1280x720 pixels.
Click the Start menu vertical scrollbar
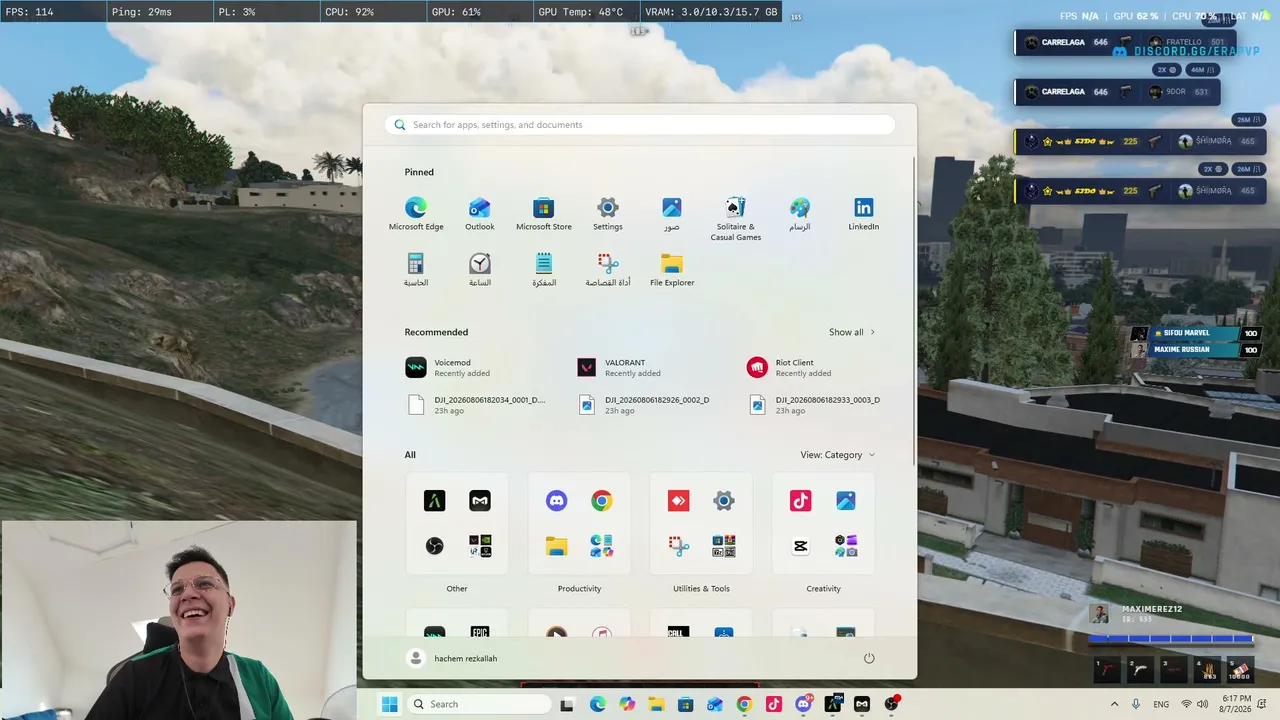coord(914,310)
